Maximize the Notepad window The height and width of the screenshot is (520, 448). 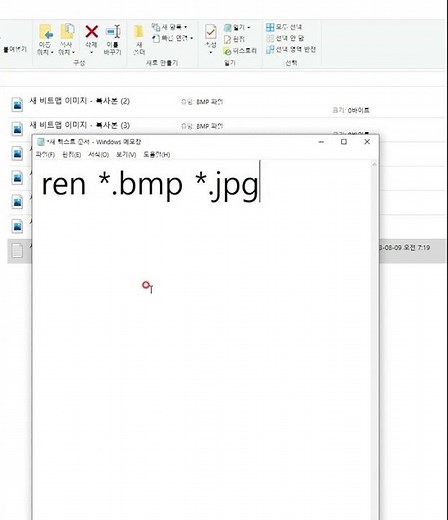pos(344,142)
